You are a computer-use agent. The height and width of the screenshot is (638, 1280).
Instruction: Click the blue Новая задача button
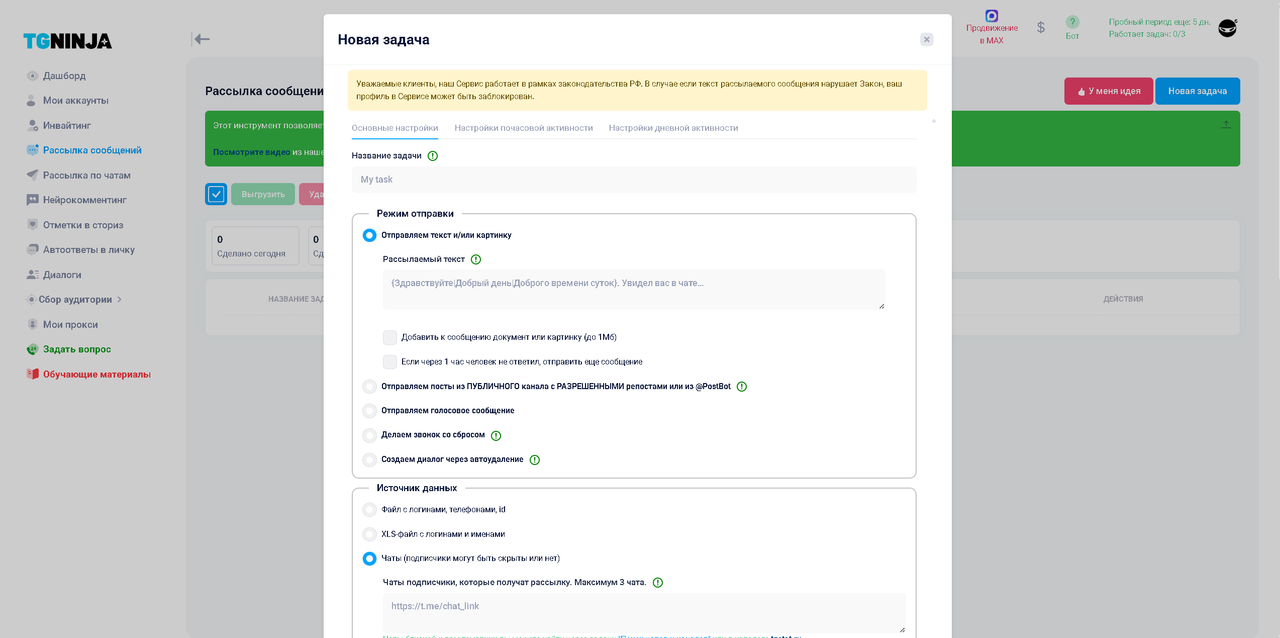[1197, 91]
